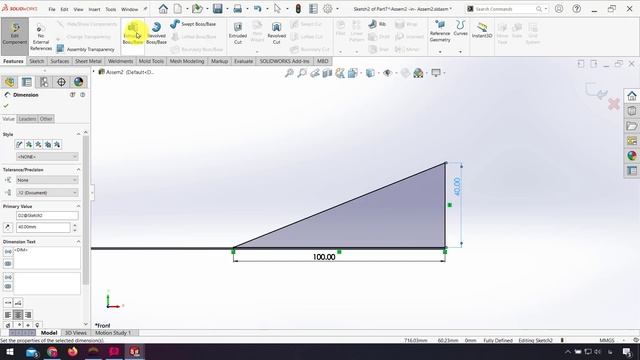
Task: Switch to the Model tab at bottom
Action: [49, 333]
